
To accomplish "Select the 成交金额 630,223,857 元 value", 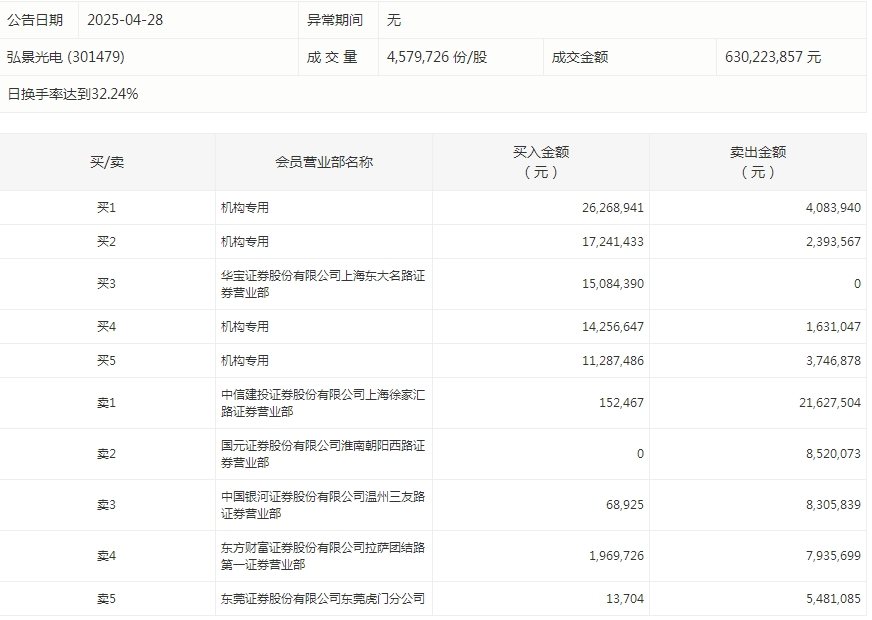I will 773,57.
